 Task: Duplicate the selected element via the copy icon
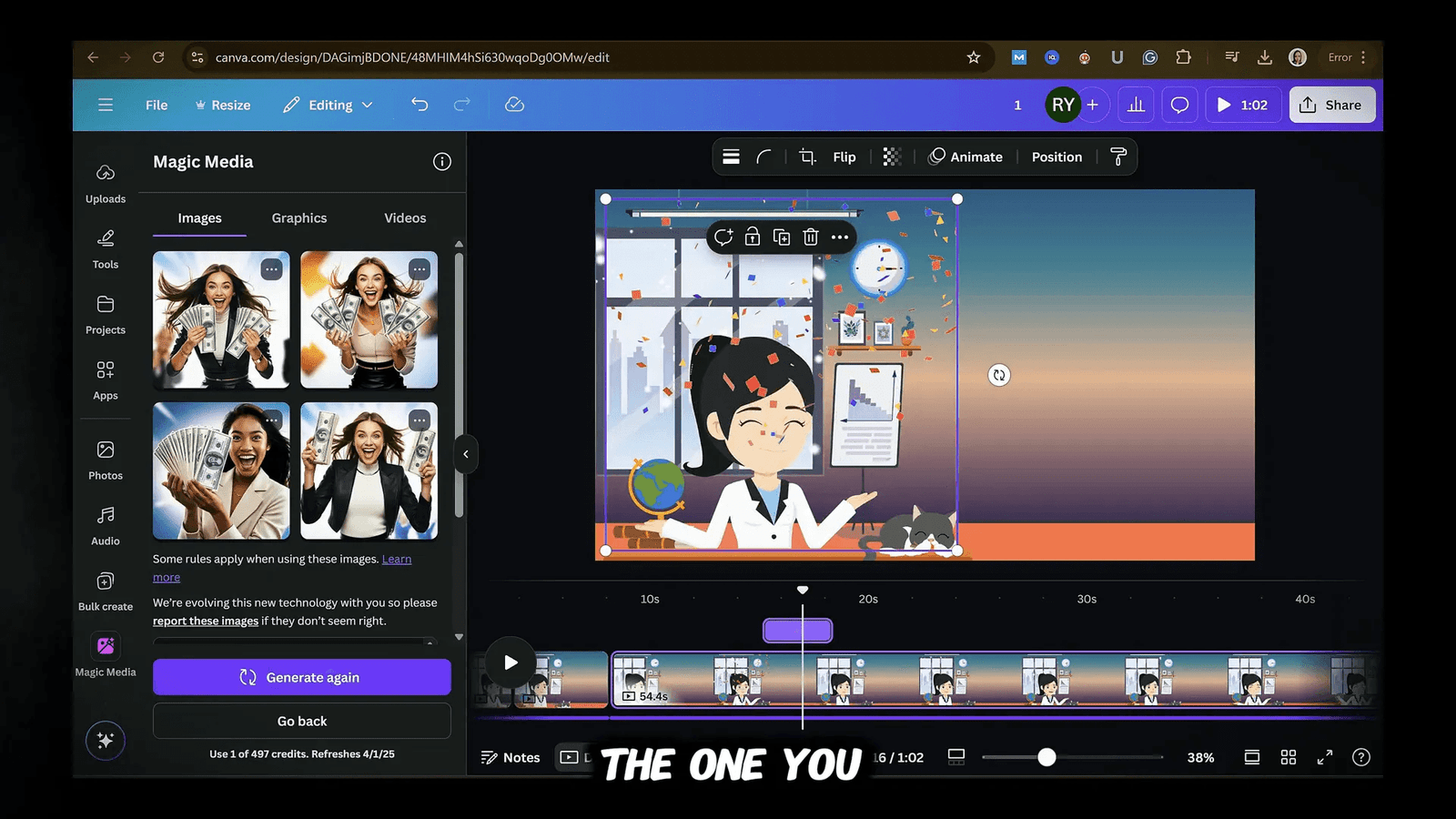[x=781, y=237]
